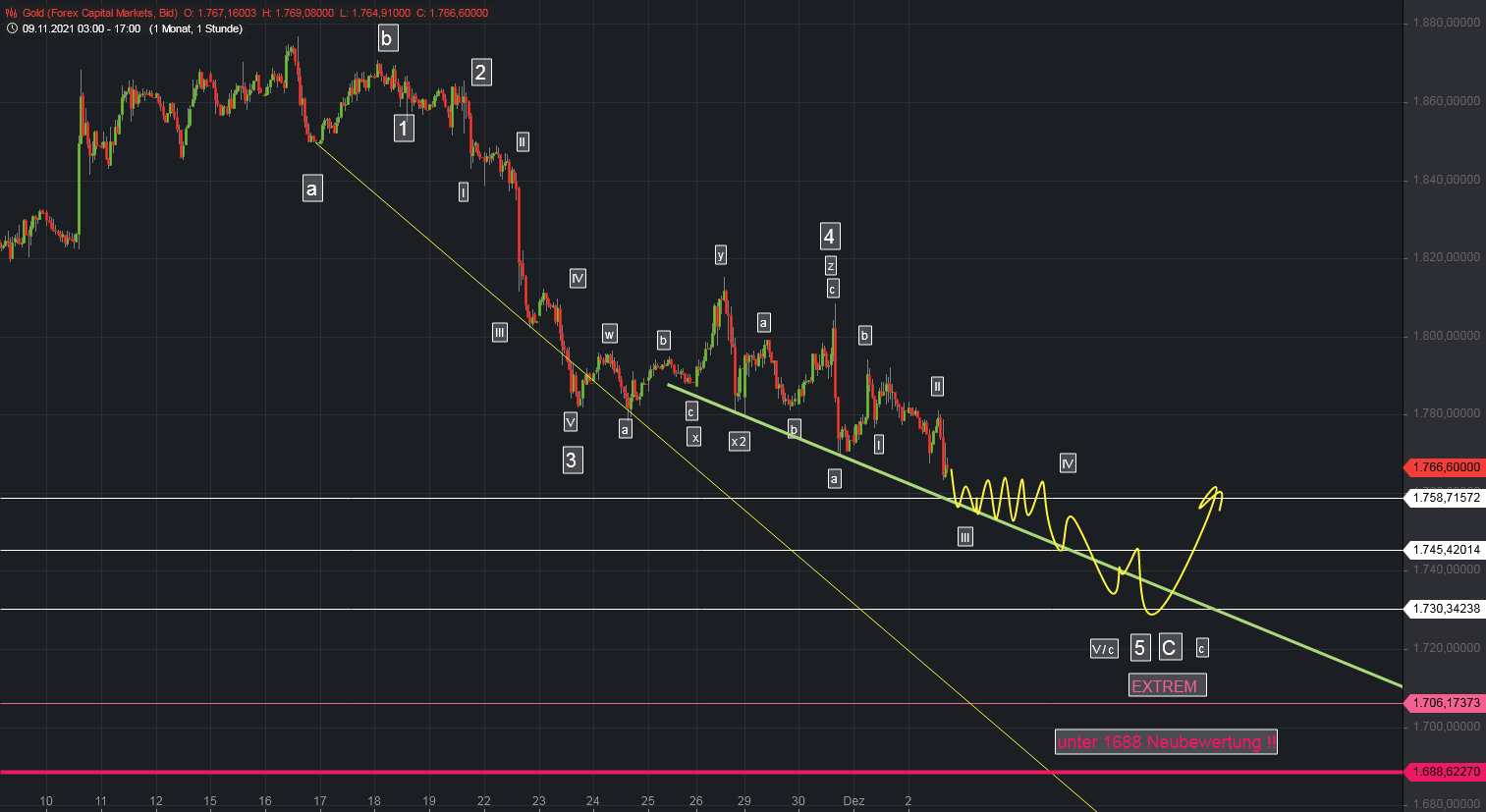Click the 1.880,00000 price axis label
Viewport: 1486px width, 812px height.
click(1446, 23)
